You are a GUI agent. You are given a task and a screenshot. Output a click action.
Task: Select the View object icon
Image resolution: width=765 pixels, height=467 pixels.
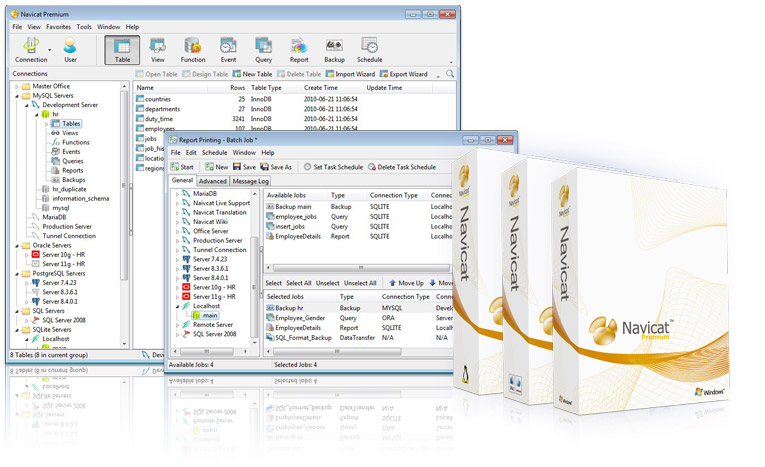157,49
